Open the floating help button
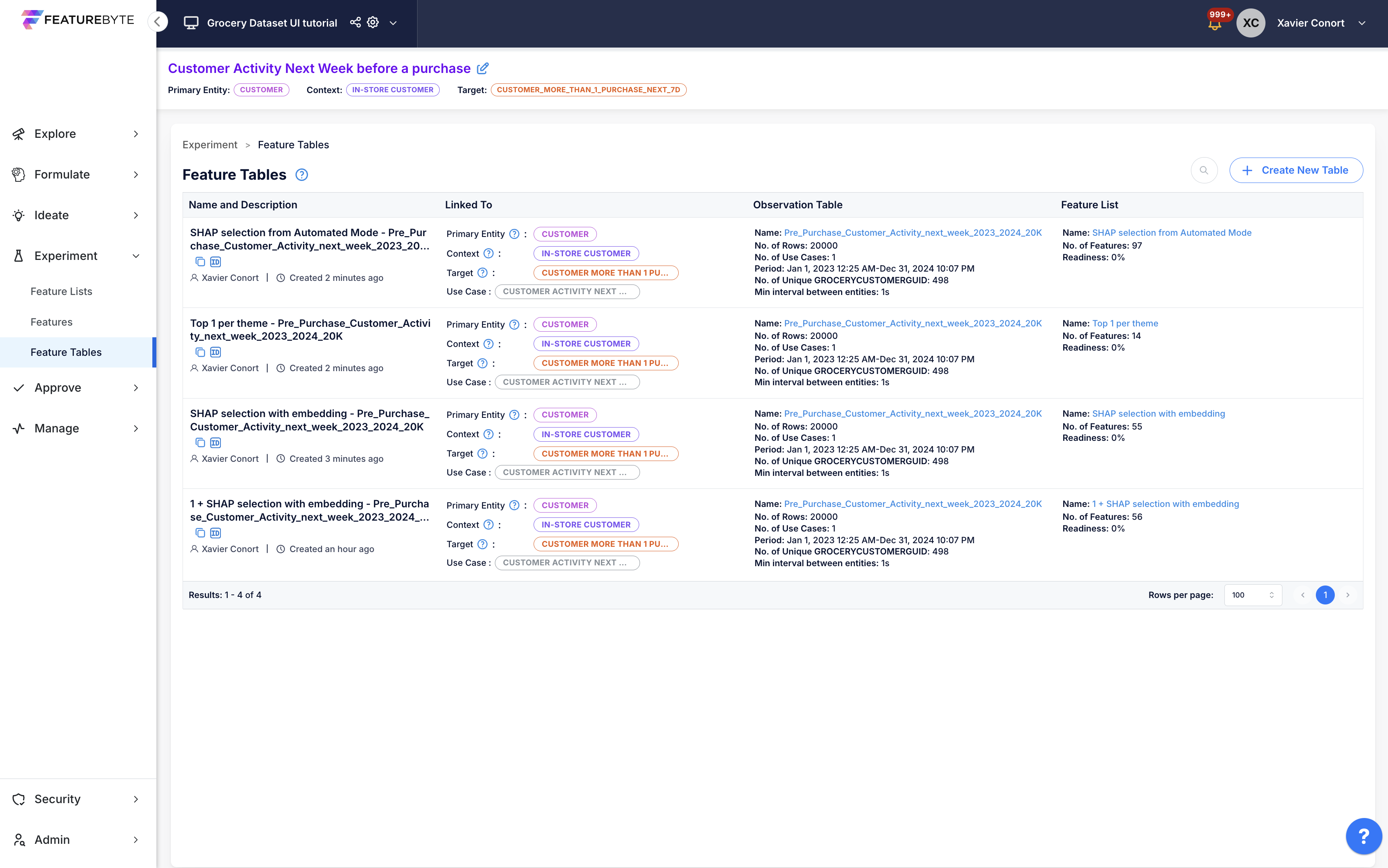Screen dimensions: 1388x868 [1363, 836]
